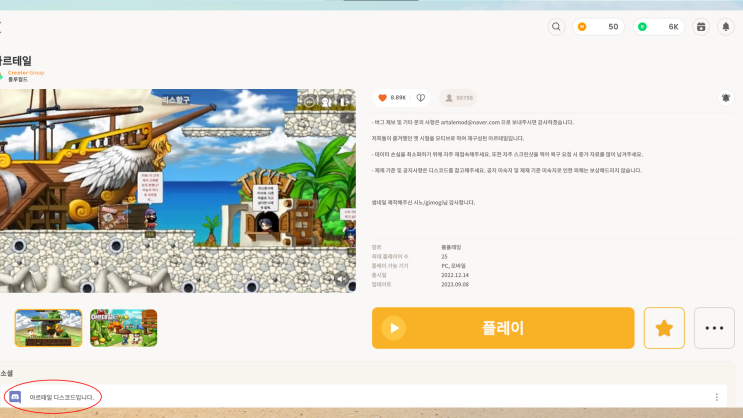Add world to favorites with star button

tap(664, 328)
